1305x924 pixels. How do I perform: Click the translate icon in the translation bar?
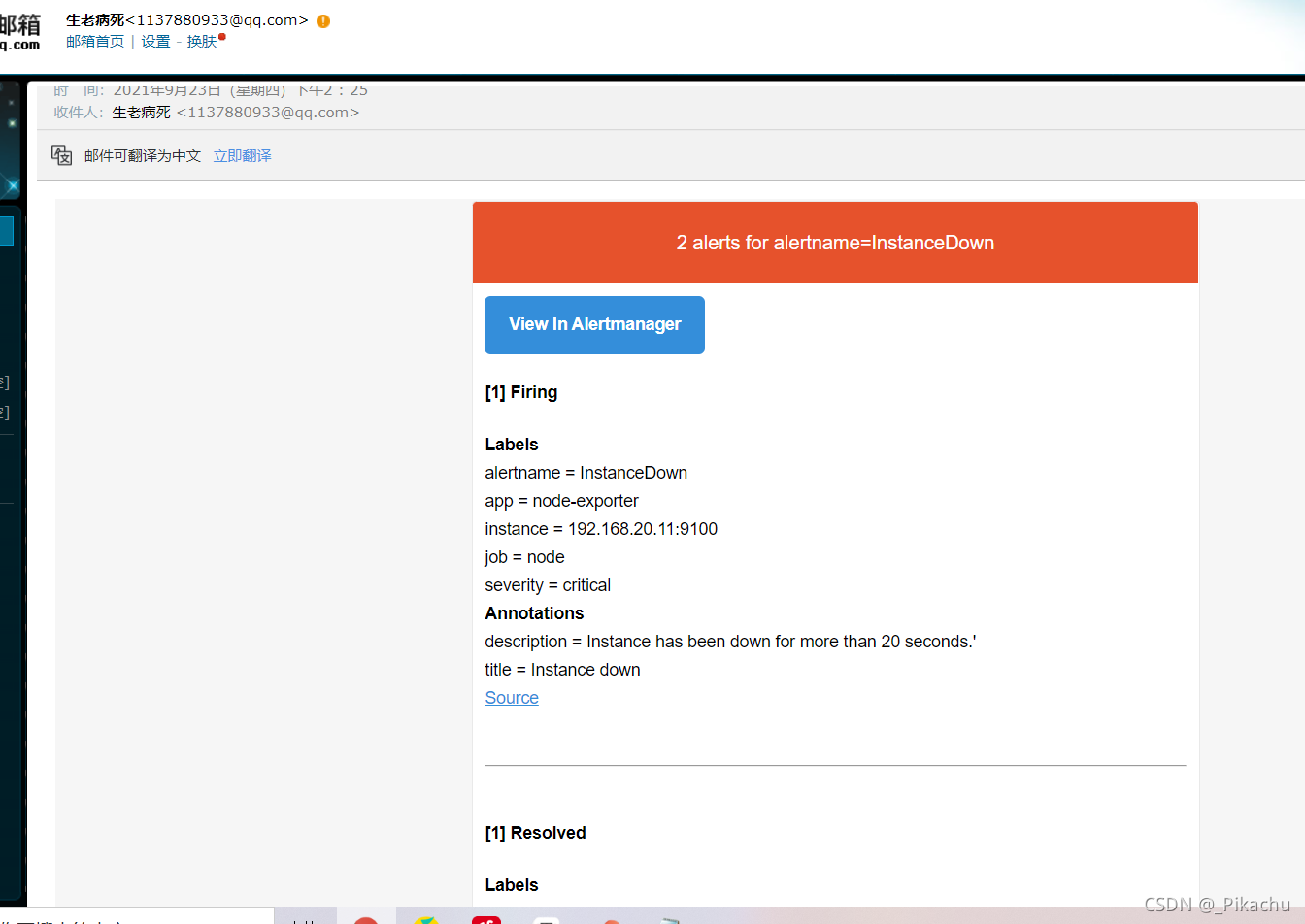(x=62, y=155)
